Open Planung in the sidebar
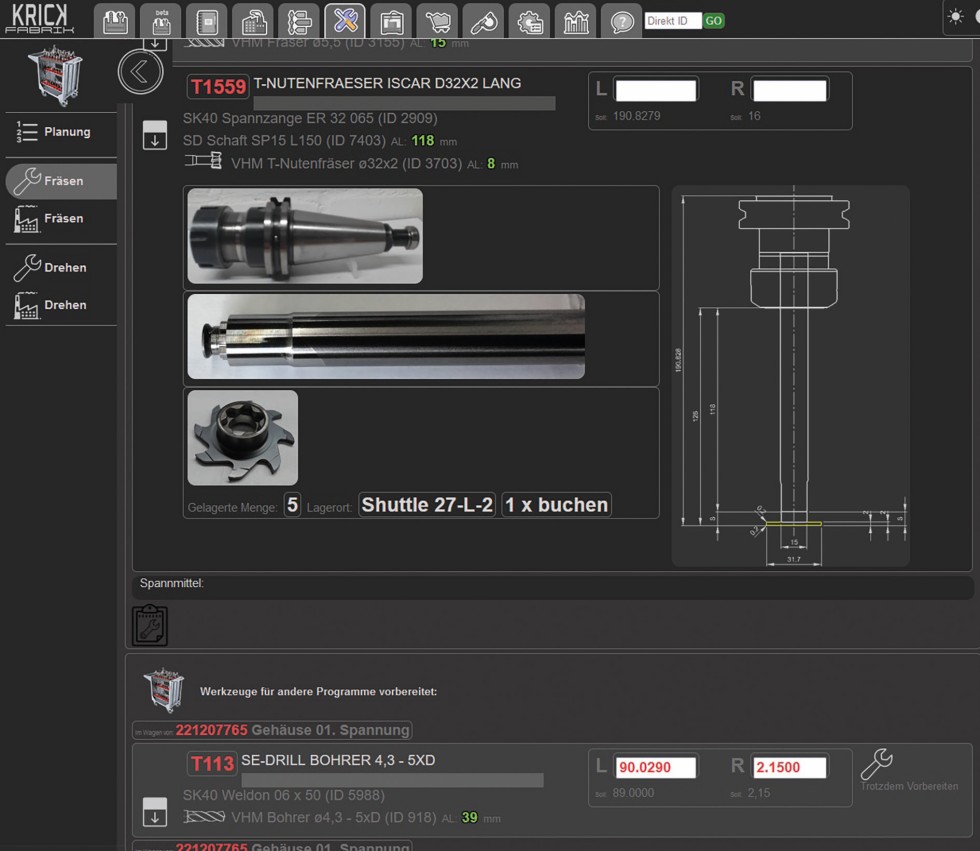Image resolution: width=980 pixels, height=851 pixels. point(56,132)
